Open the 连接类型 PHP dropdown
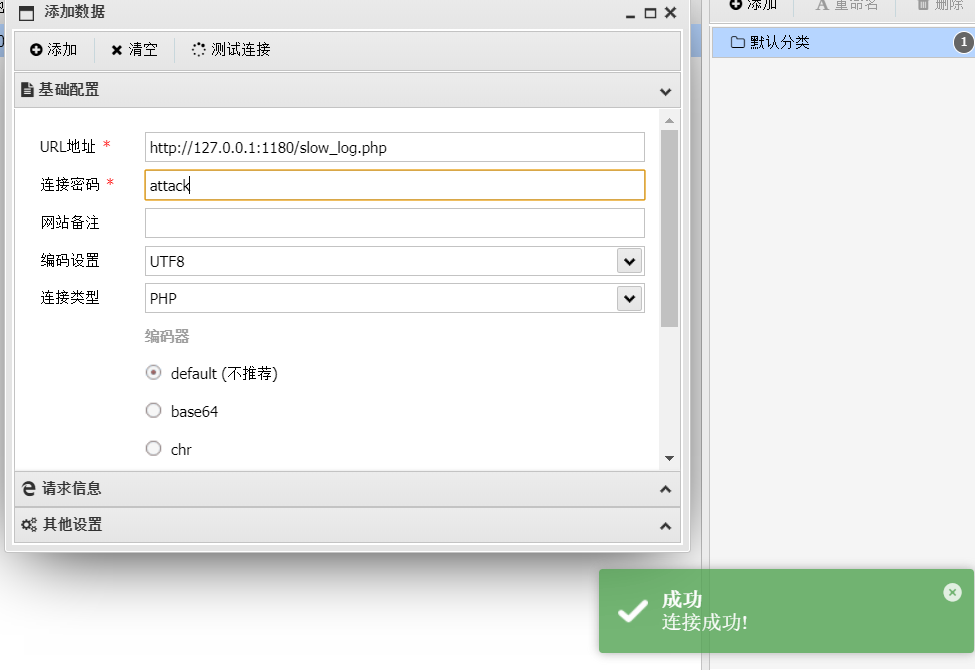975x670 pixels. point(629,298)
